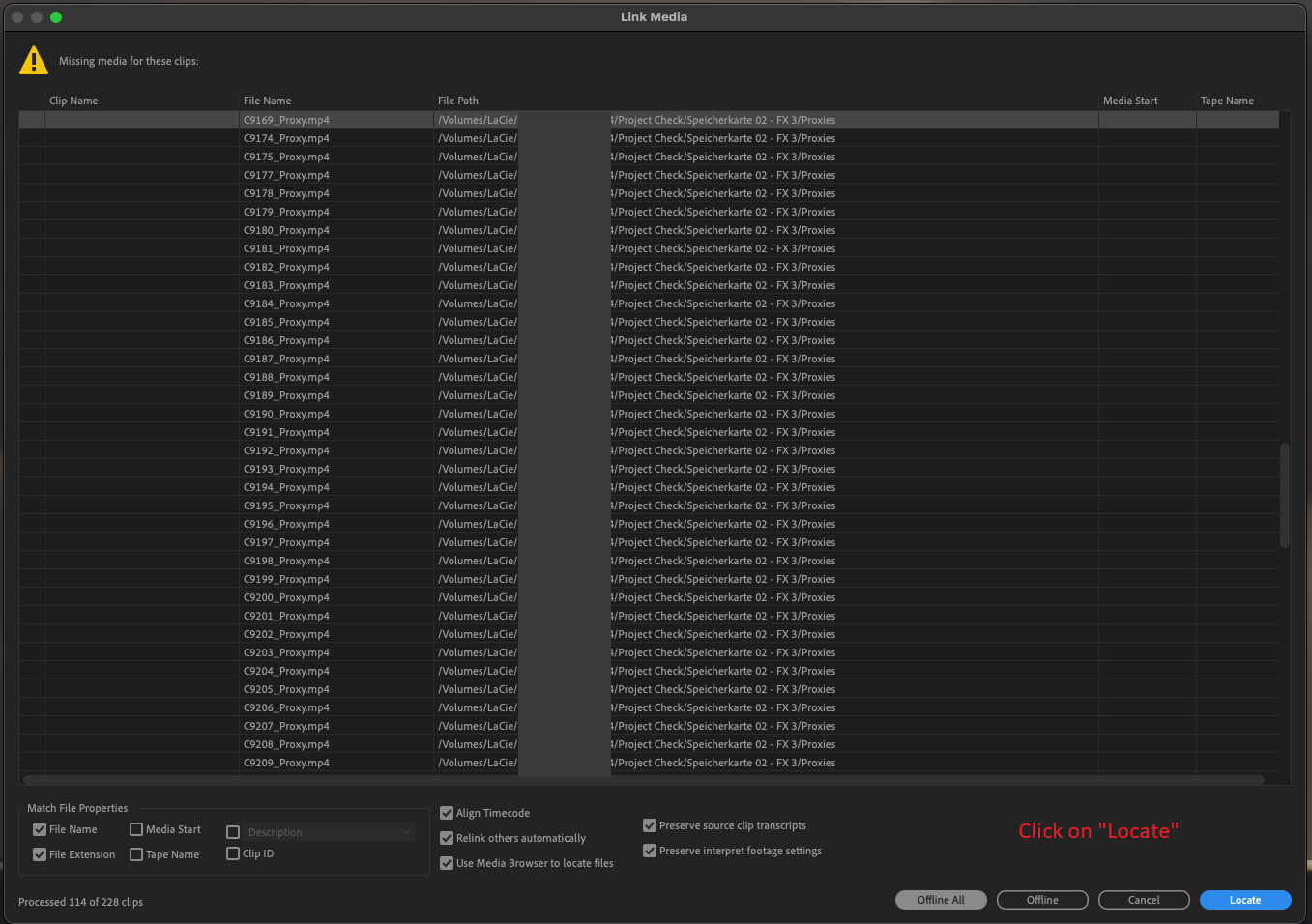Viewport: 1312px width, 924px height.
Task: Select clip C9180_Proxy.mp4
Action: pyautogui.click(x=649, y=230)
